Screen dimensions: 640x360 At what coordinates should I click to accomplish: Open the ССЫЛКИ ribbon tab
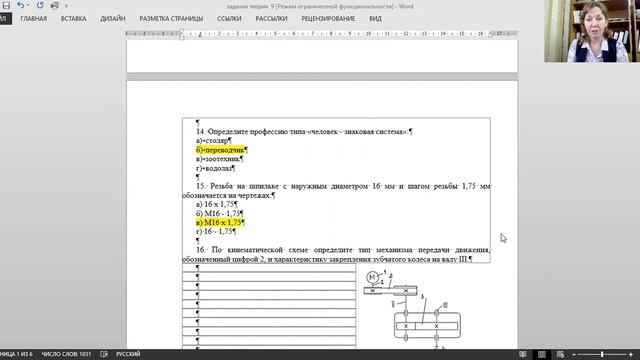pos(229,19)
